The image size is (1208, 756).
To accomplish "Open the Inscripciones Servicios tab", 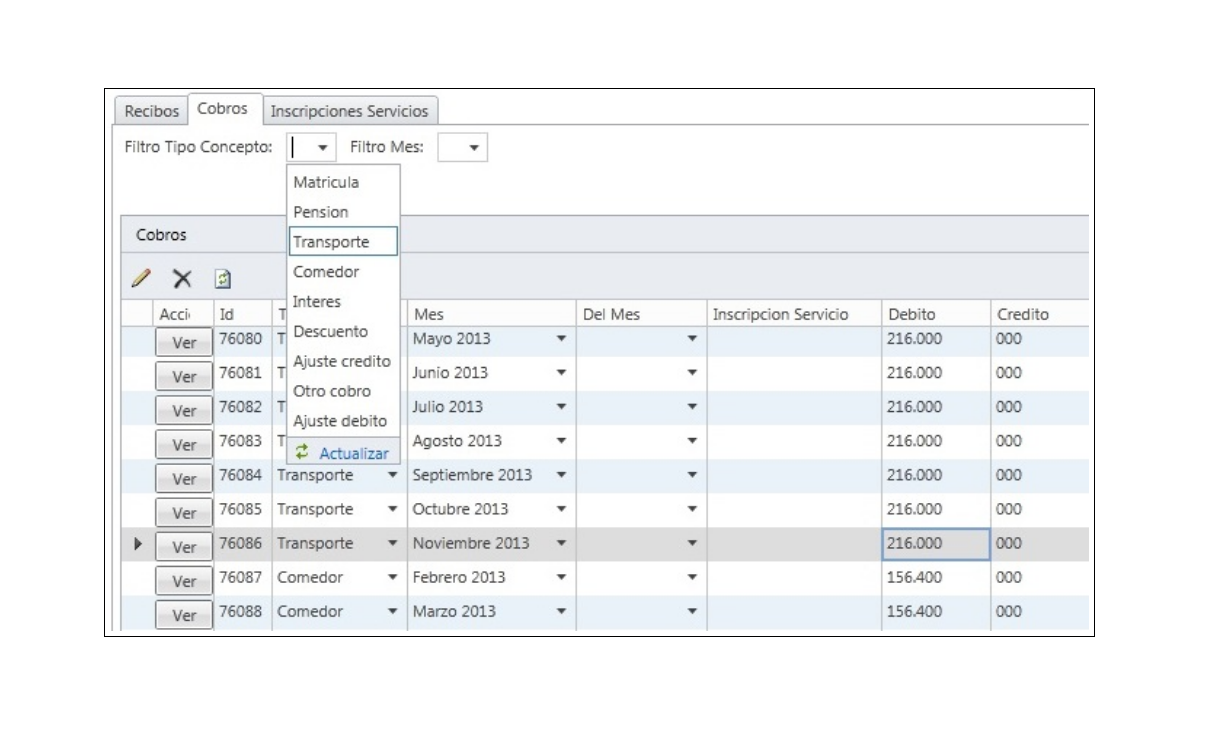I will pyautogui.click(x=349, y=110).
